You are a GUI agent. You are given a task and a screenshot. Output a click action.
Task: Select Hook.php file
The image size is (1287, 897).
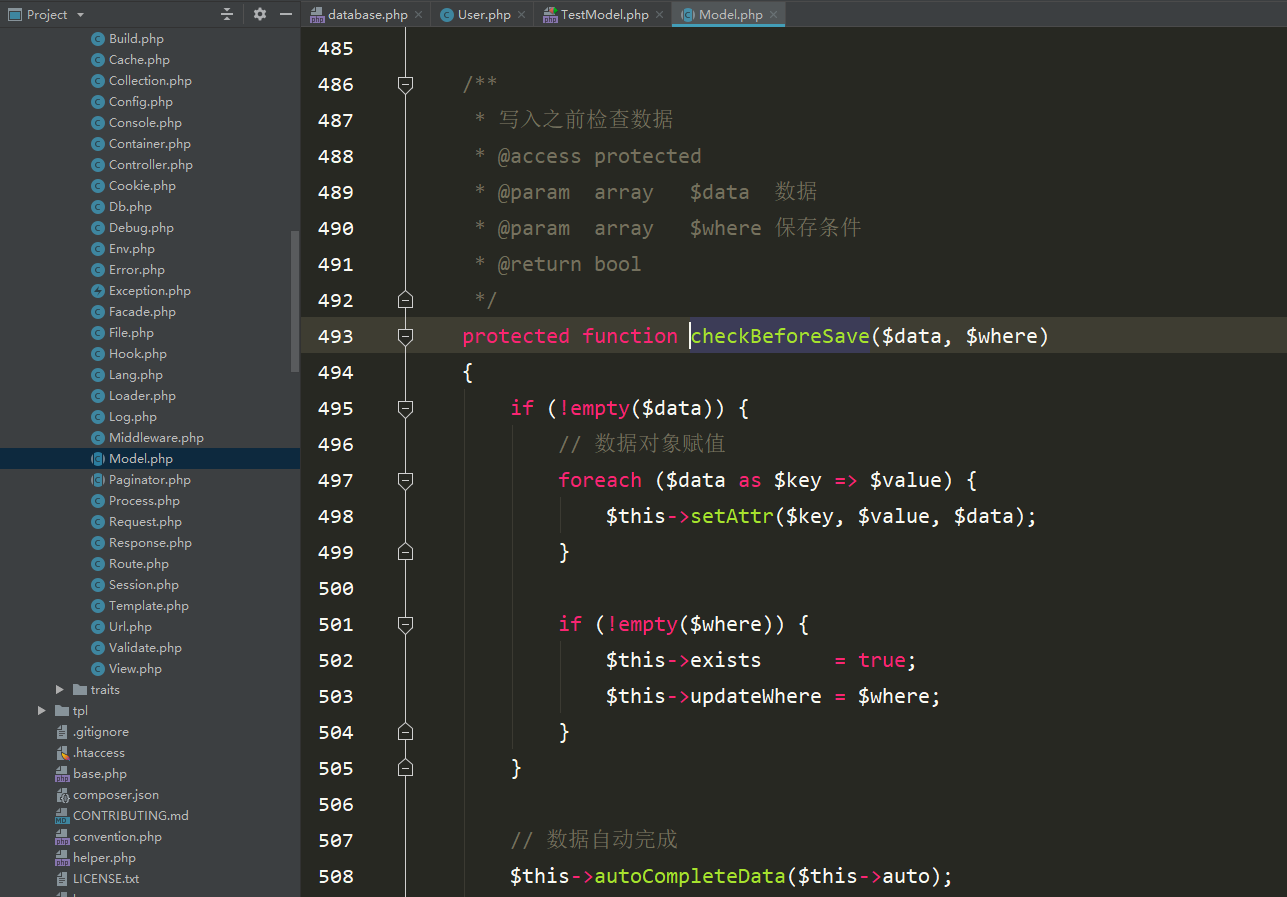click(x=138, y=354)
